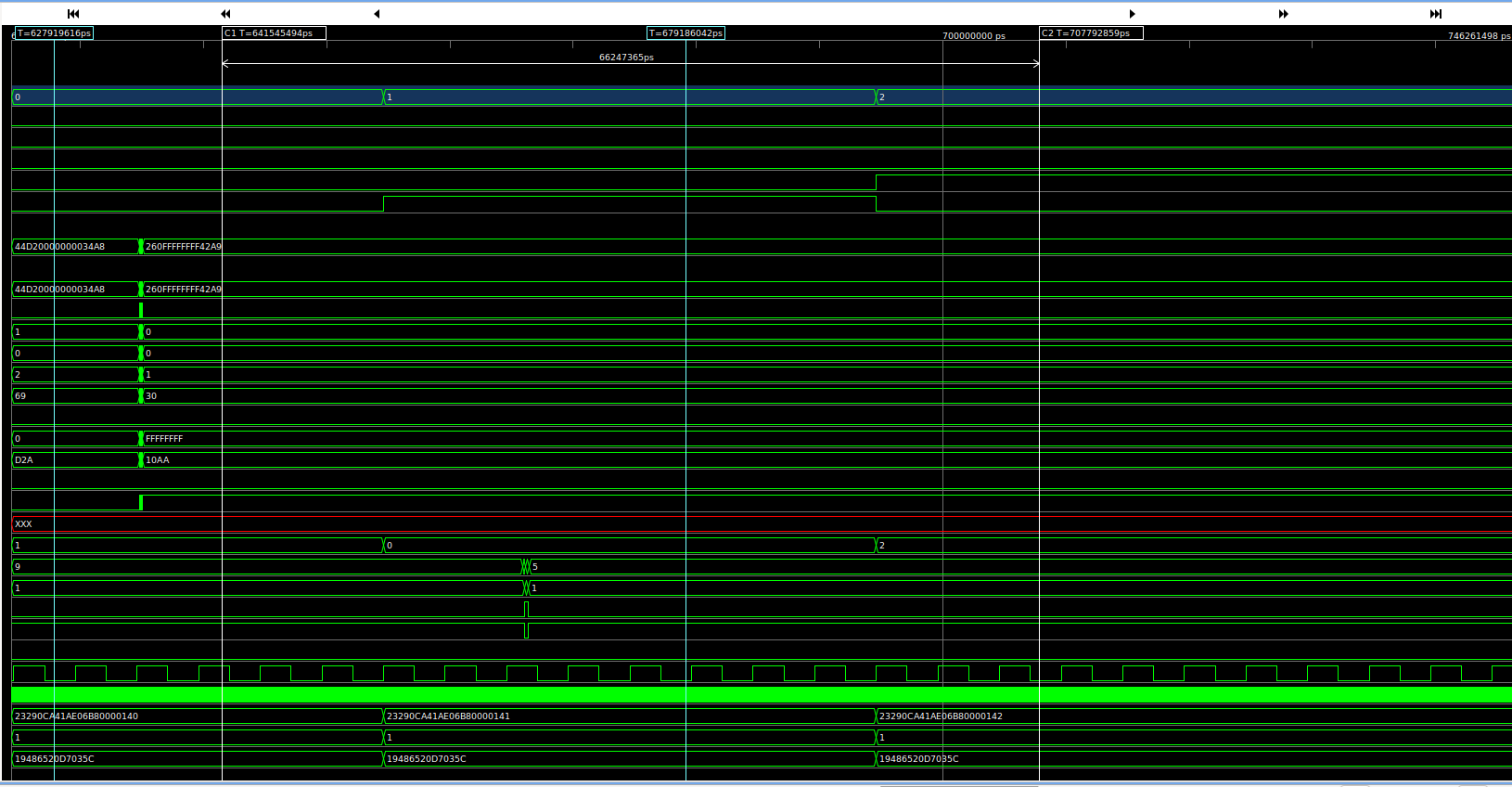Step forward with single right arrow
Screen dimensions: 1512x787
pos(1132,14)
